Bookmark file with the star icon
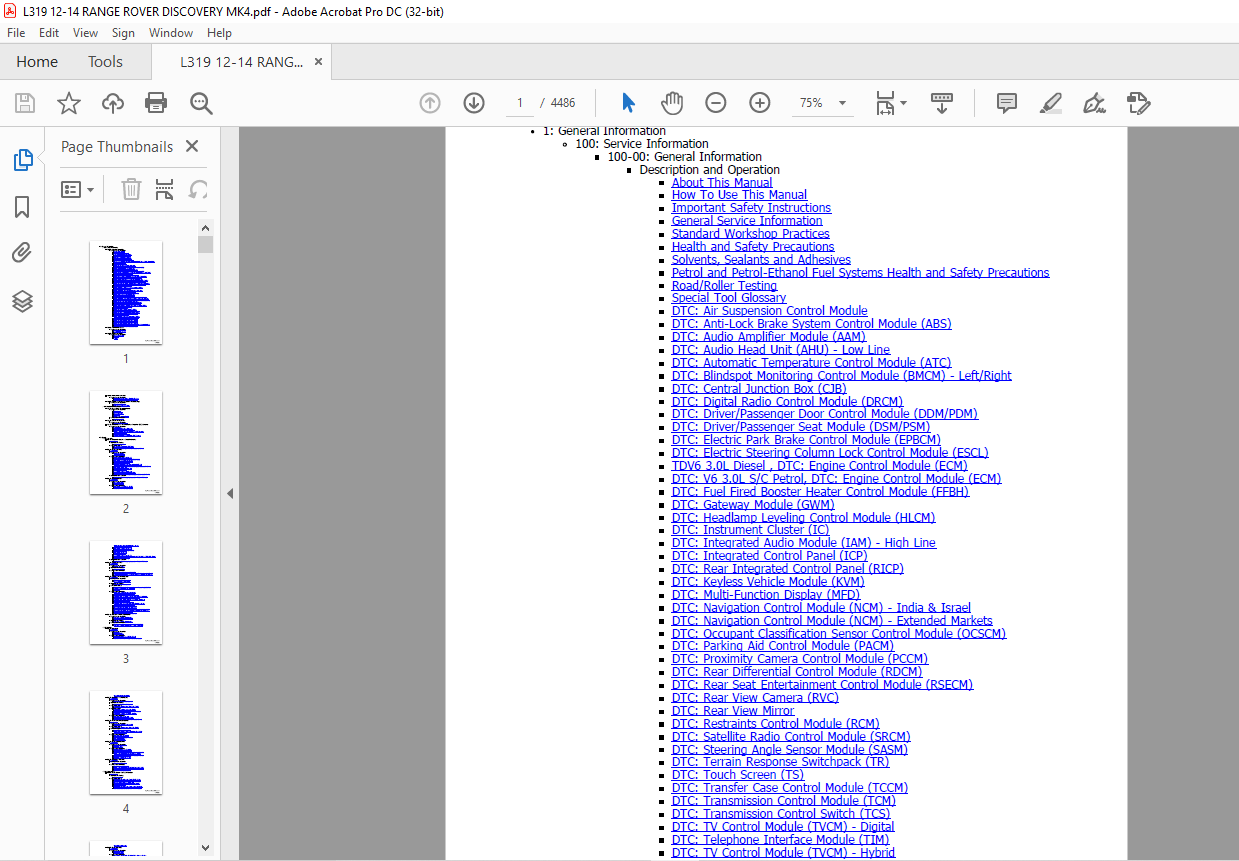The width and height of the screenshot is (1239, 861). pyautogui.click(x=69, y=103)
